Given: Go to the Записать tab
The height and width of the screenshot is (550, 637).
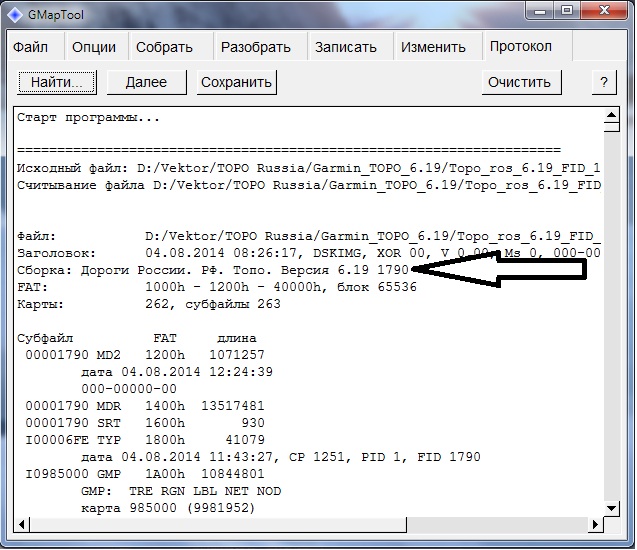Looking at the screenshot, I should [x=346, y=47].
